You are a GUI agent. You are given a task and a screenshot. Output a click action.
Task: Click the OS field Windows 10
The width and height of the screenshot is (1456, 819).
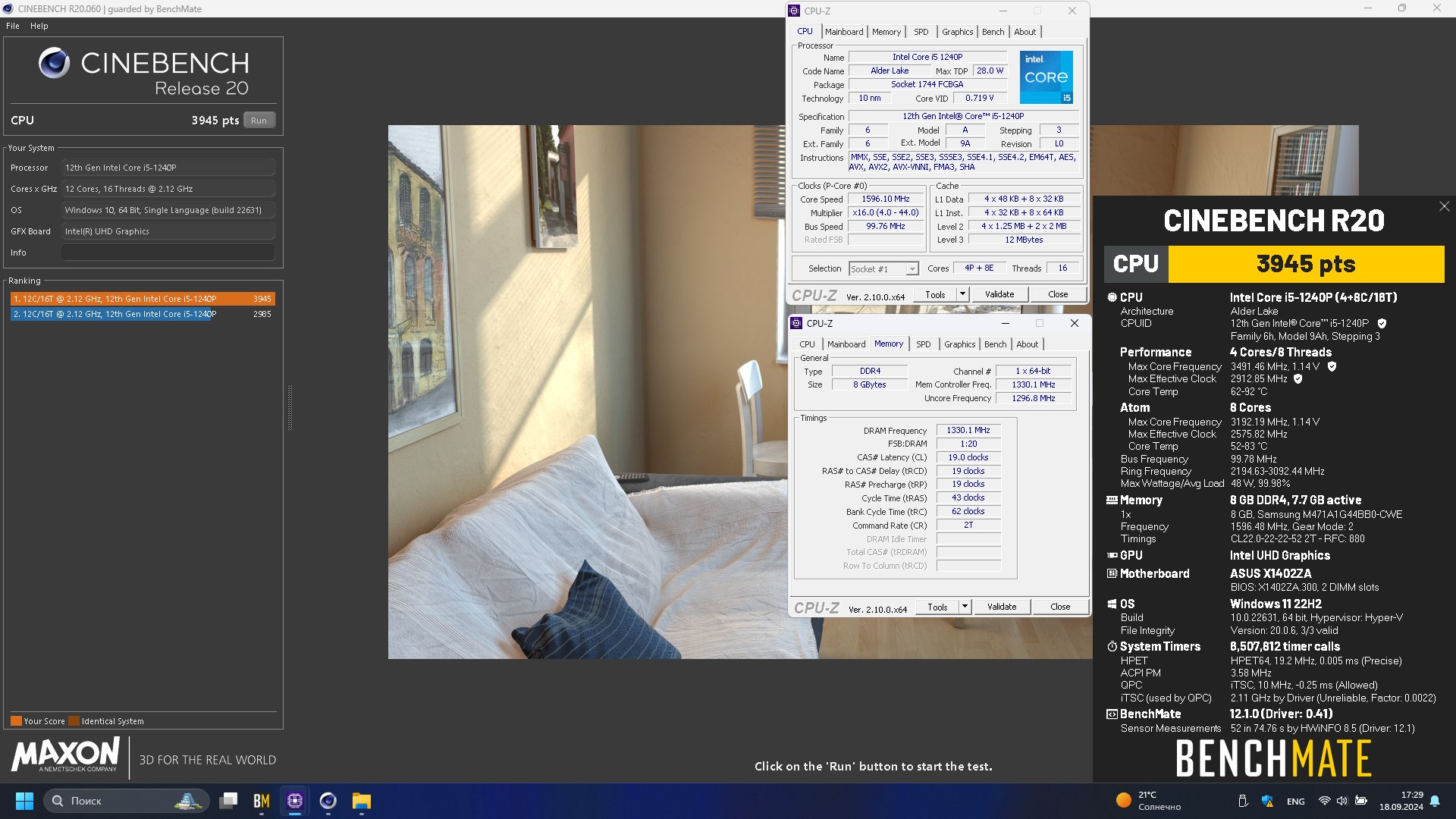click(168, 210)
